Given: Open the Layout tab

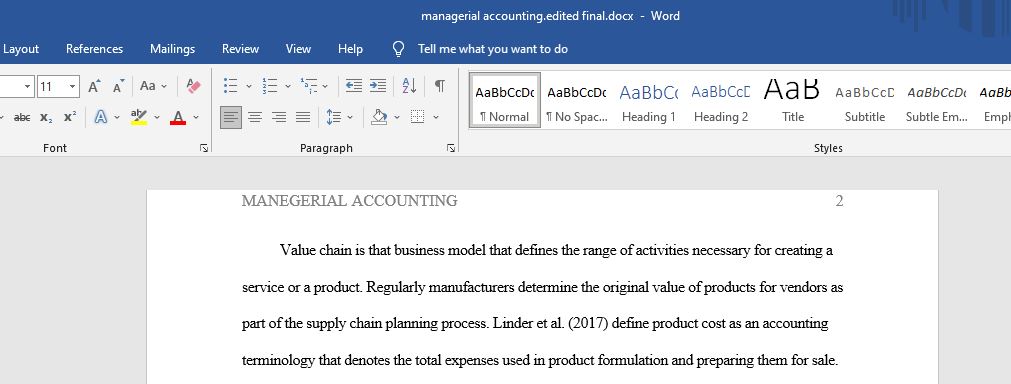Looking at the screenshot, I should 21,49.
